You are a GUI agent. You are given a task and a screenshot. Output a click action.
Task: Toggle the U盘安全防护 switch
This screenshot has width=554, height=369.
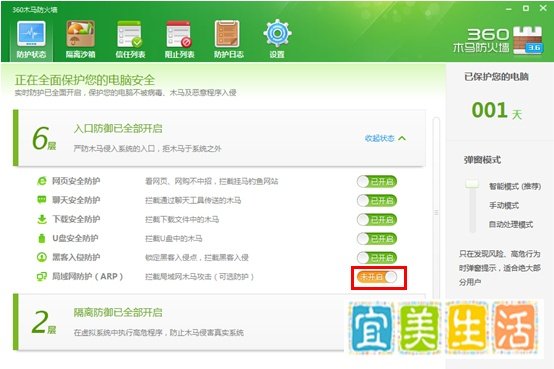pyautogui.click(x=377, y=239)
